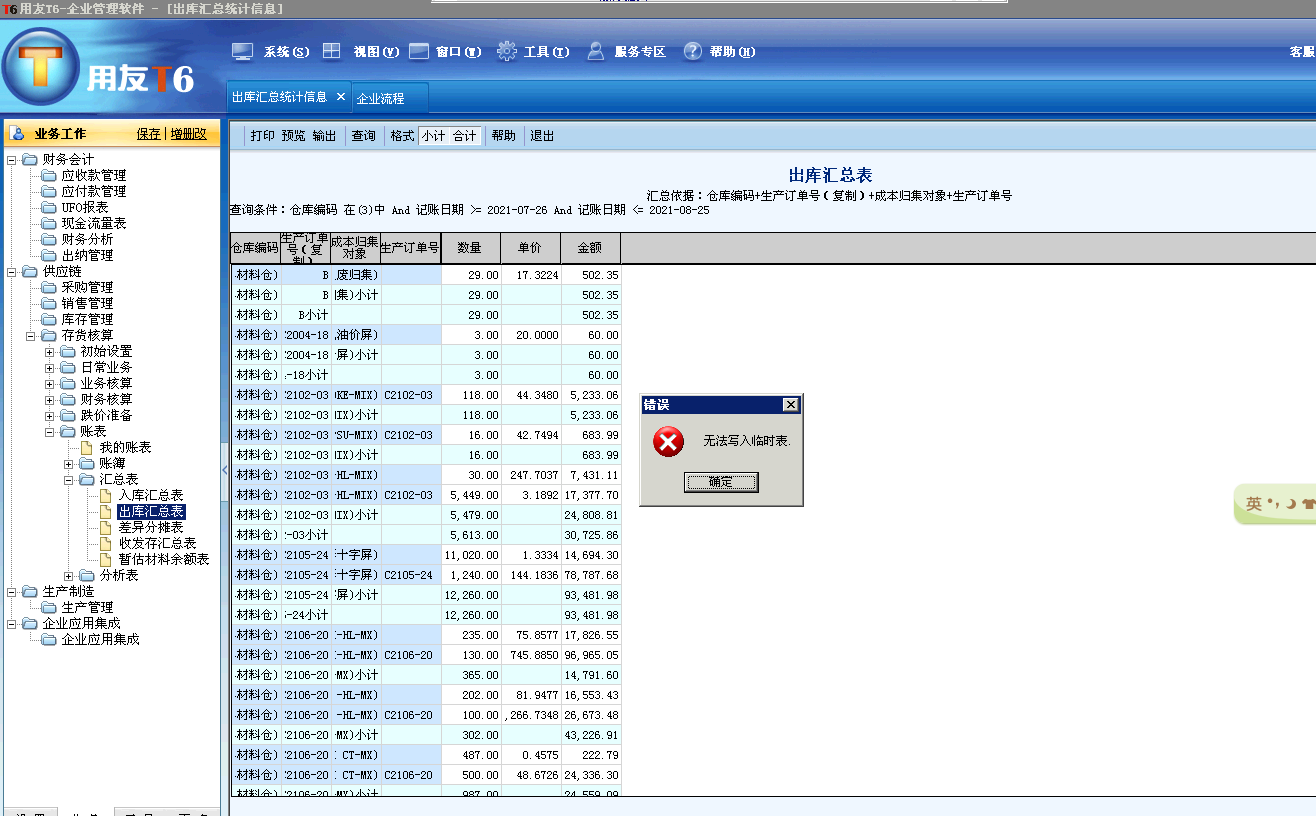1316x816 pixels.
Task: Select 库存管理 in the tree
Action: click(87, 319)
